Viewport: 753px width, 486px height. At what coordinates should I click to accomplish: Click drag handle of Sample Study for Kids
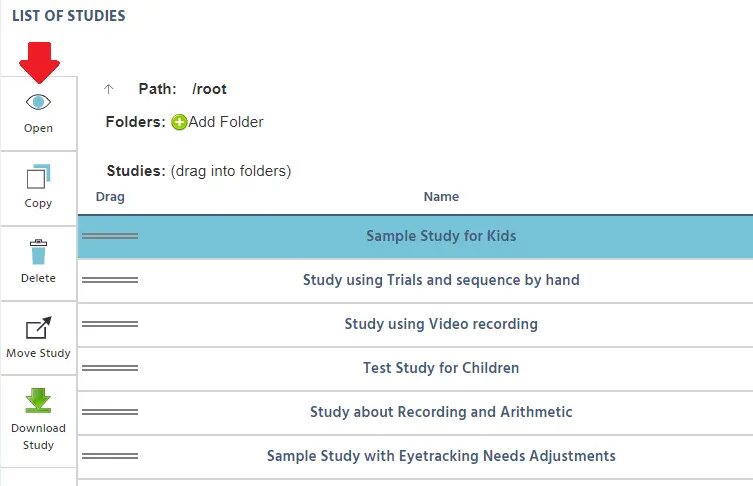coord(110,236)
